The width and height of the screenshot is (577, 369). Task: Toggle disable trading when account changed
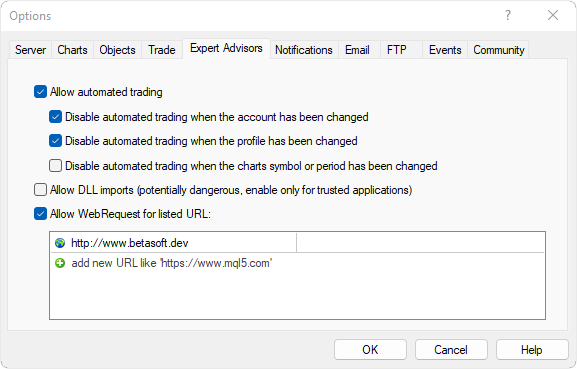pyautogui.click(x=55, y=117)
